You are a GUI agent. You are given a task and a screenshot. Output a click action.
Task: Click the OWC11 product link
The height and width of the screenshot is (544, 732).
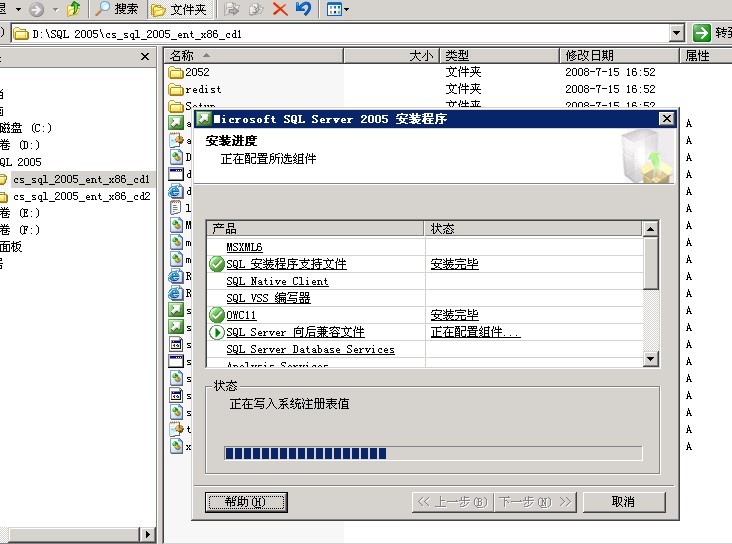coord(241,315)
